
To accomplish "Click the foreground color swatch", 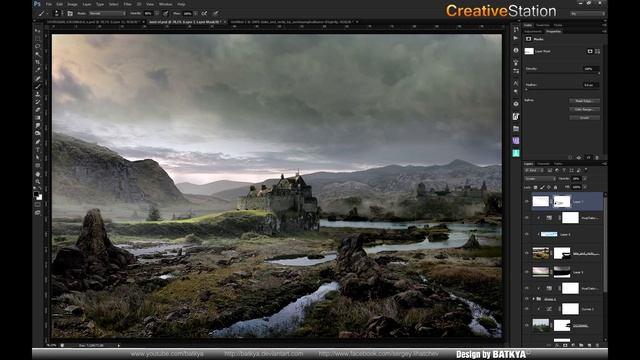I will click(x=36, y=194).
